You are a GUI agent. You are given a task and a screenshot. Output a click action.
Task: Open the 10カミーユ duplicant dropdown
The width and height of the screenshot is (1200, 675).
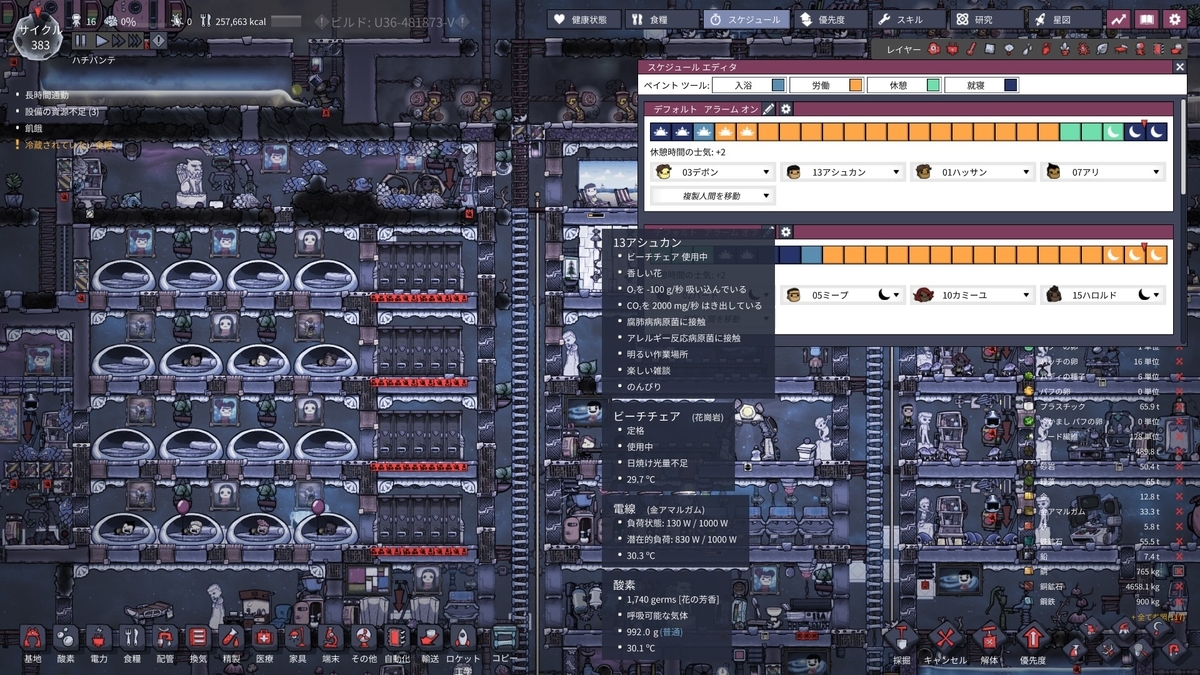click(973, 295)
